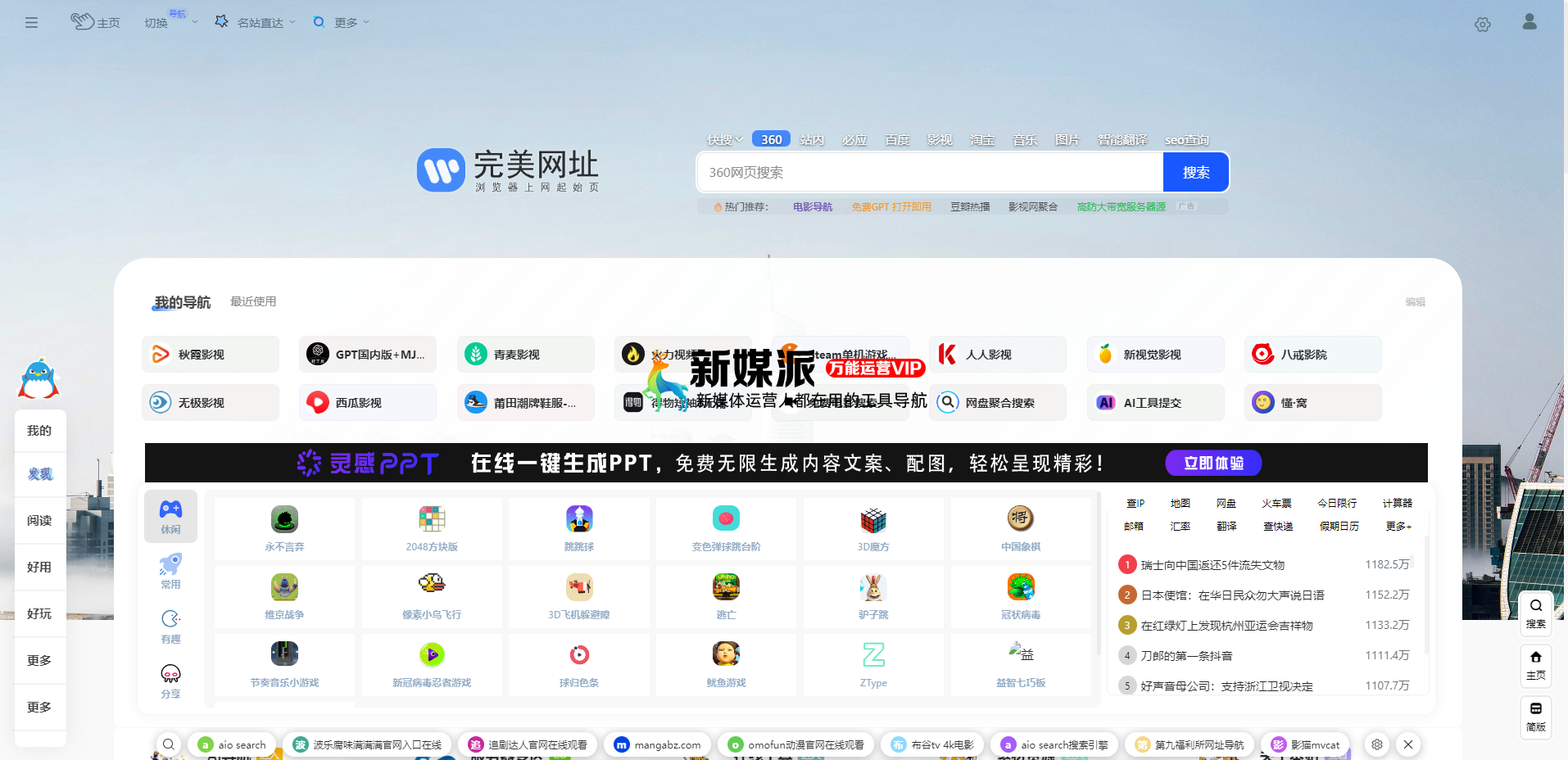Image resolution: width=1568 pixels, height=760 pixels.
Task: Click the right-side 搜索 floating button
Action: 1535,613
